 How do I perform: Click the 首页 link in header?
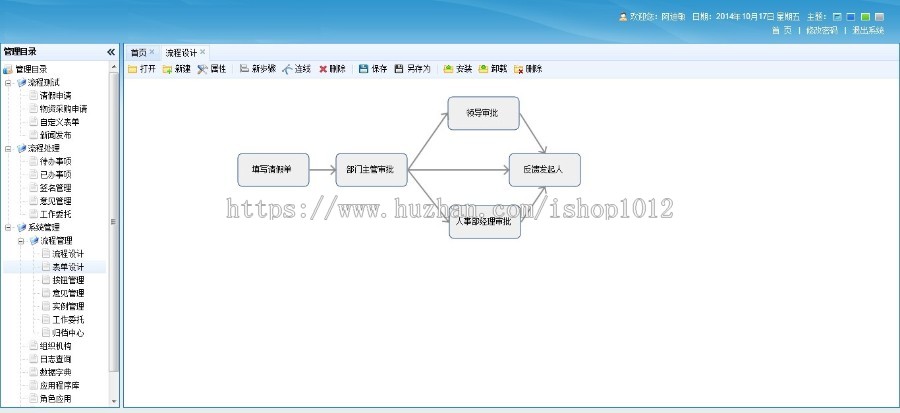[781, 30]
